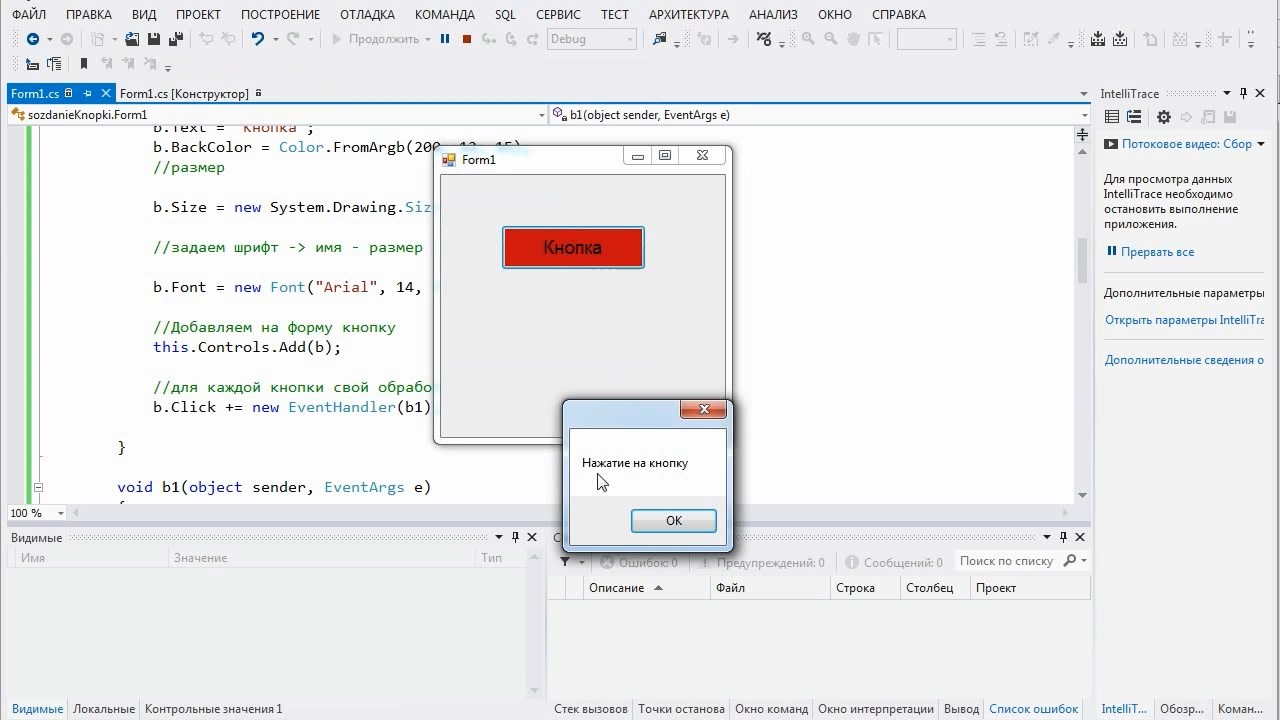
Task: Collapse the b1 method outline marker
Action: click(x=38, y=487)
